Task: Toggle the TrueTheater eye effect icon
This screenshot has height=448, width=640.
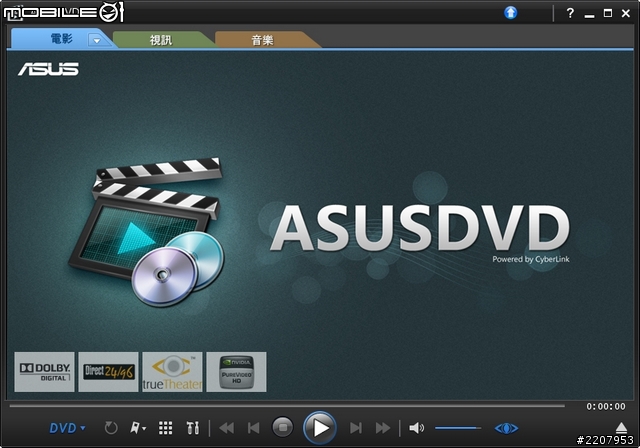Action: pyautogui.click(x=506, y=428)
